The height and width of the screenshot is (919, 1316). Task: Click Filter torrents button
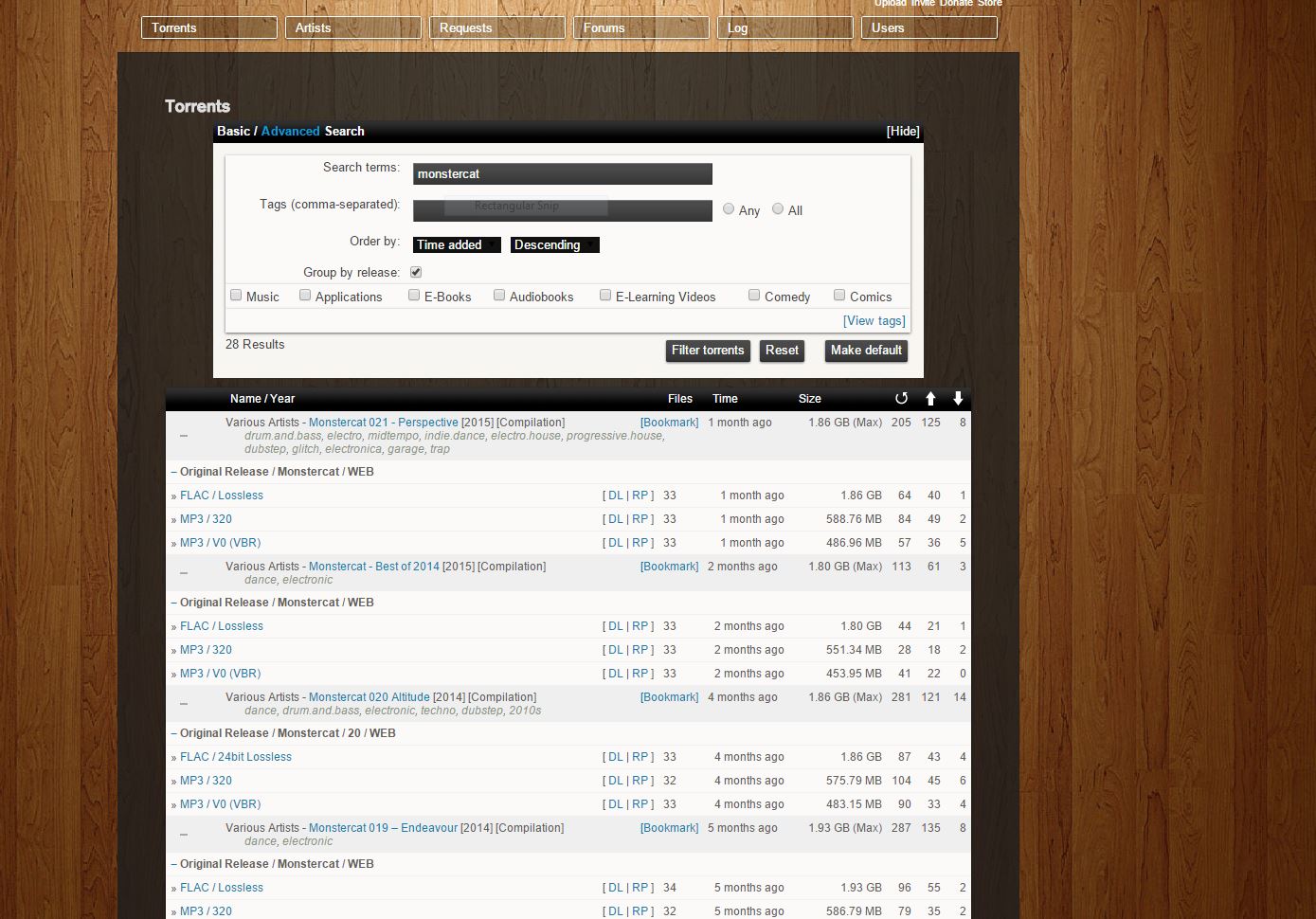(x=708, y=351)
